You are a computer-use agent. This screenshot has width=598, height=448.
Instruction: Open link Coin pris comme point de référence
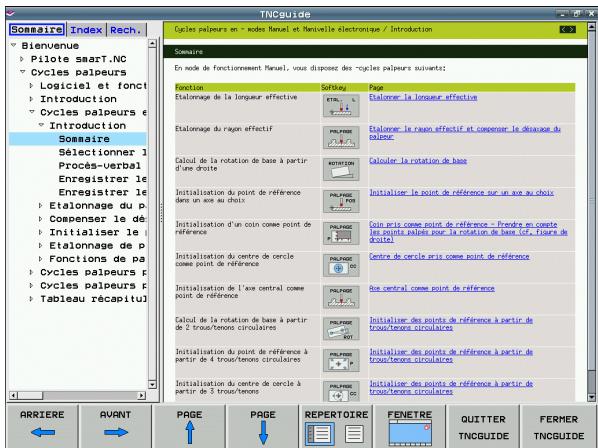(x=468, y=232)
